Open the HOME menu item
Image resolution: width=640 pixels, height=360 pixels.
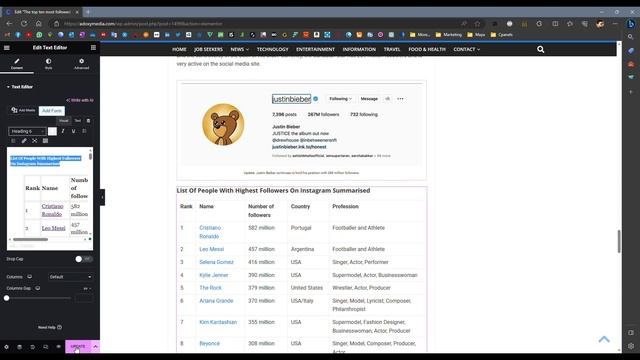pos(179,49)
